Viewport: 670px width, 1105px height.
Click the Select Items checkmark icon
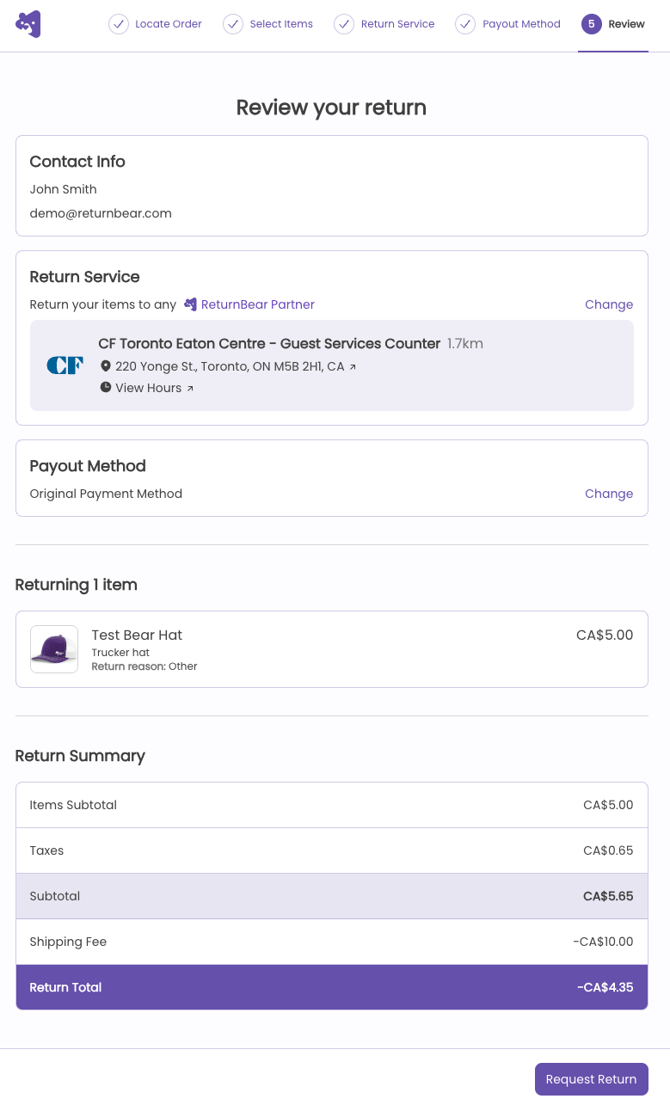233,24
